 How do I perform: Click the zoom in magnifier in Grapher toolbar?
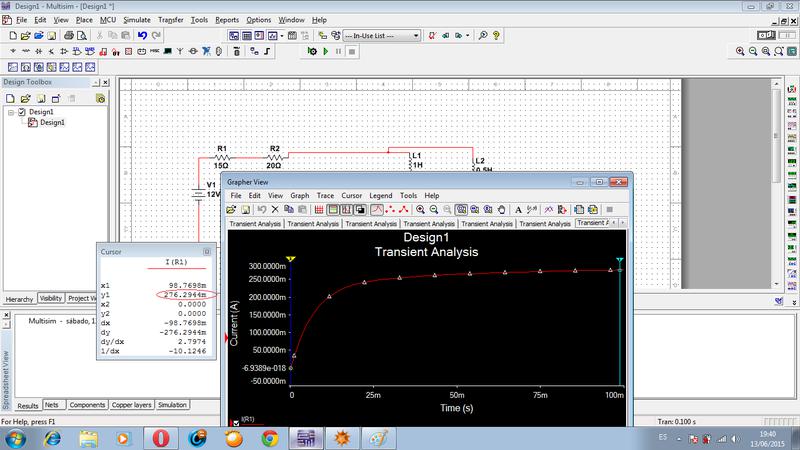420,210
